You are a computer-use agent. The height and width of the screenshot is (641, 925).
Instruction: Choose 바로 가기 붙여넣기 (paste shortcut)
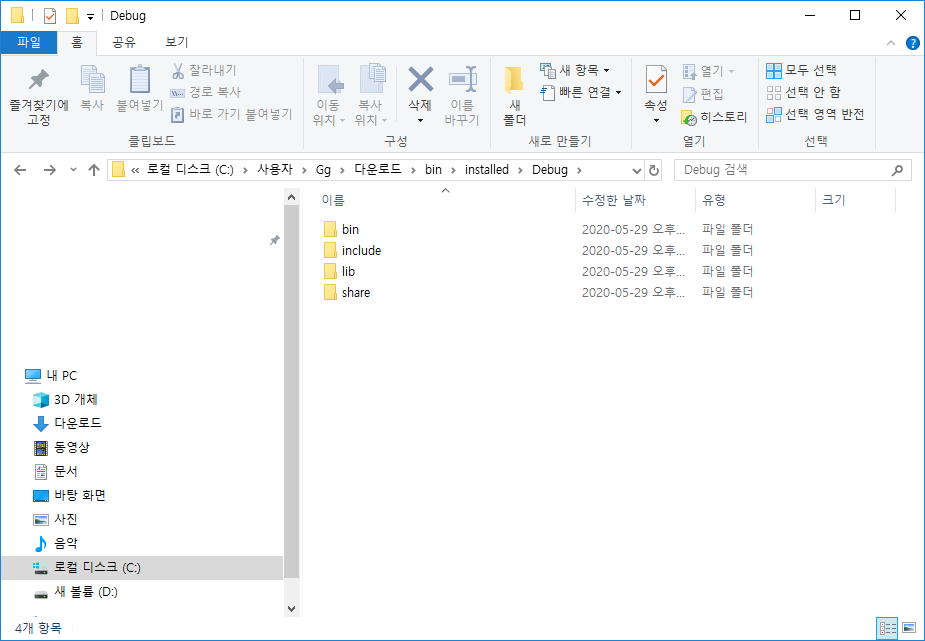click(231, 114)
